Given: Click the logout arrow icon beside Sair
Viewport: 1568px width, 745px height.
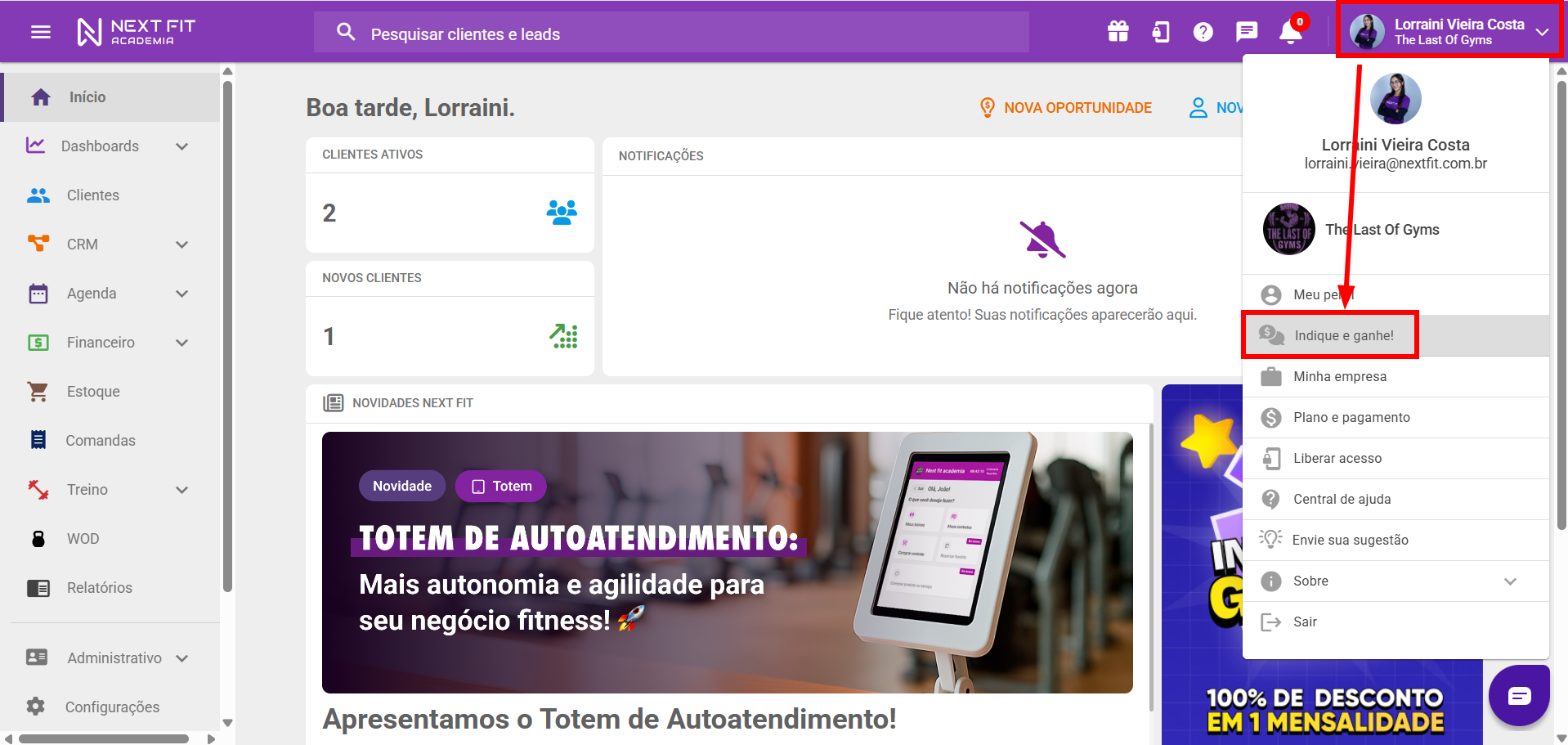Looking at the screenshot, I should click(1270, 622).
